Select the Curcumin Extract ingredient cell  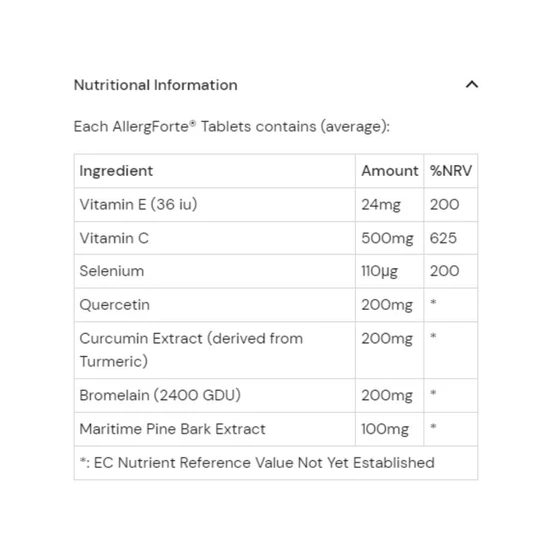pos(215,350)
